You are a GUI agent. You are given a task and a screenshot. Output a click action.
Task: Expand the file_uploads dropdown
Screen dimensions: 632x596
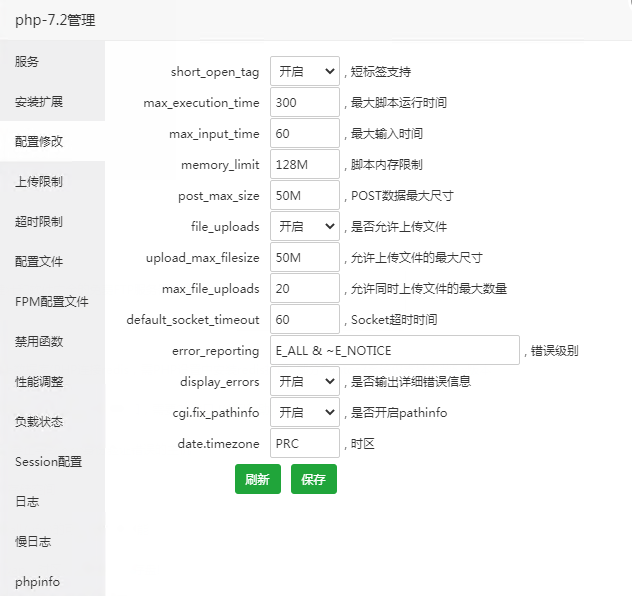click(304, 226)
